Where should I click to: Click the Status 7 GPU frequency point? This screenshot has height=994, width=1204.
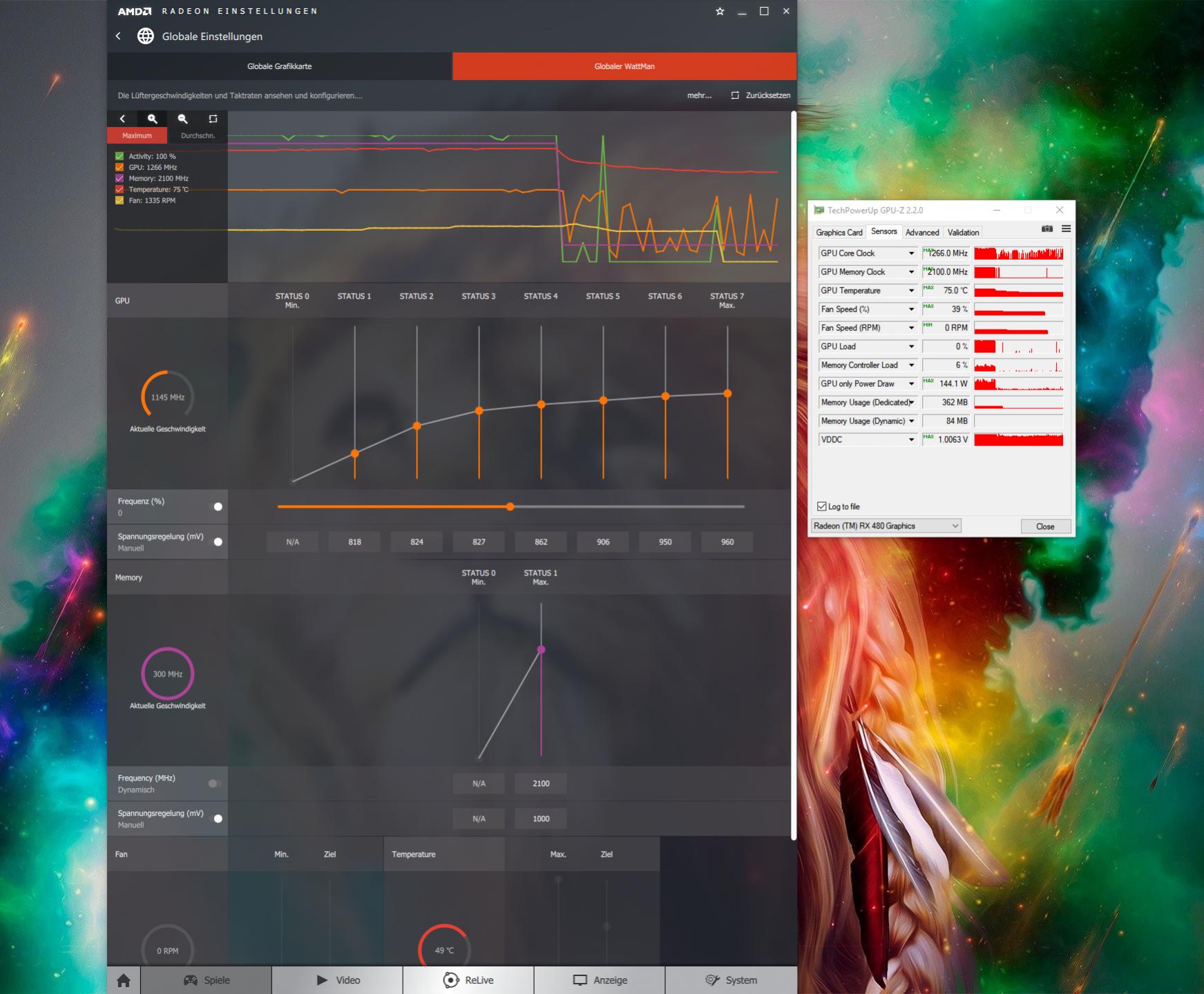point(727,394)
